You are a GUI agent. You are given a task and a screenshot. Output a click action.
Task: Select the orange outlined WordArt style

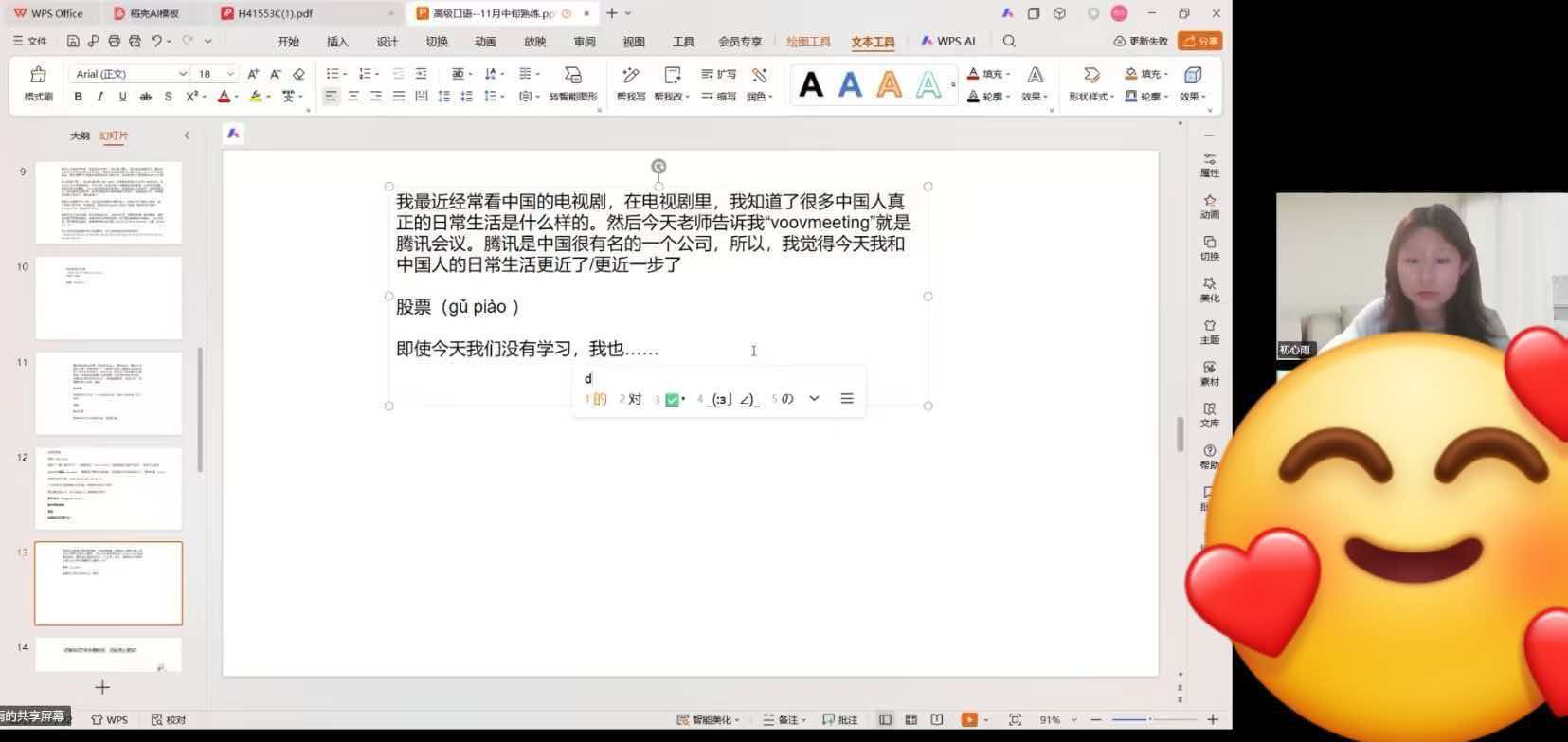point(889,85)
